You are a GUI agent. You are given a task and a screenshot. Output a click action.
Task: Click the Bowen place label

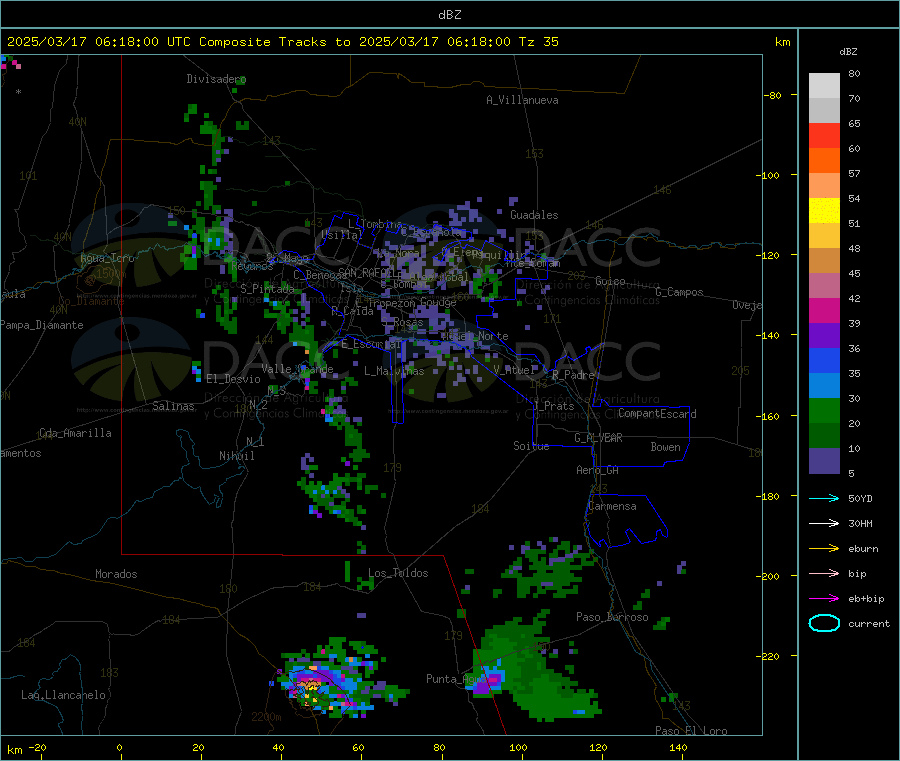(x=665, y=447)
